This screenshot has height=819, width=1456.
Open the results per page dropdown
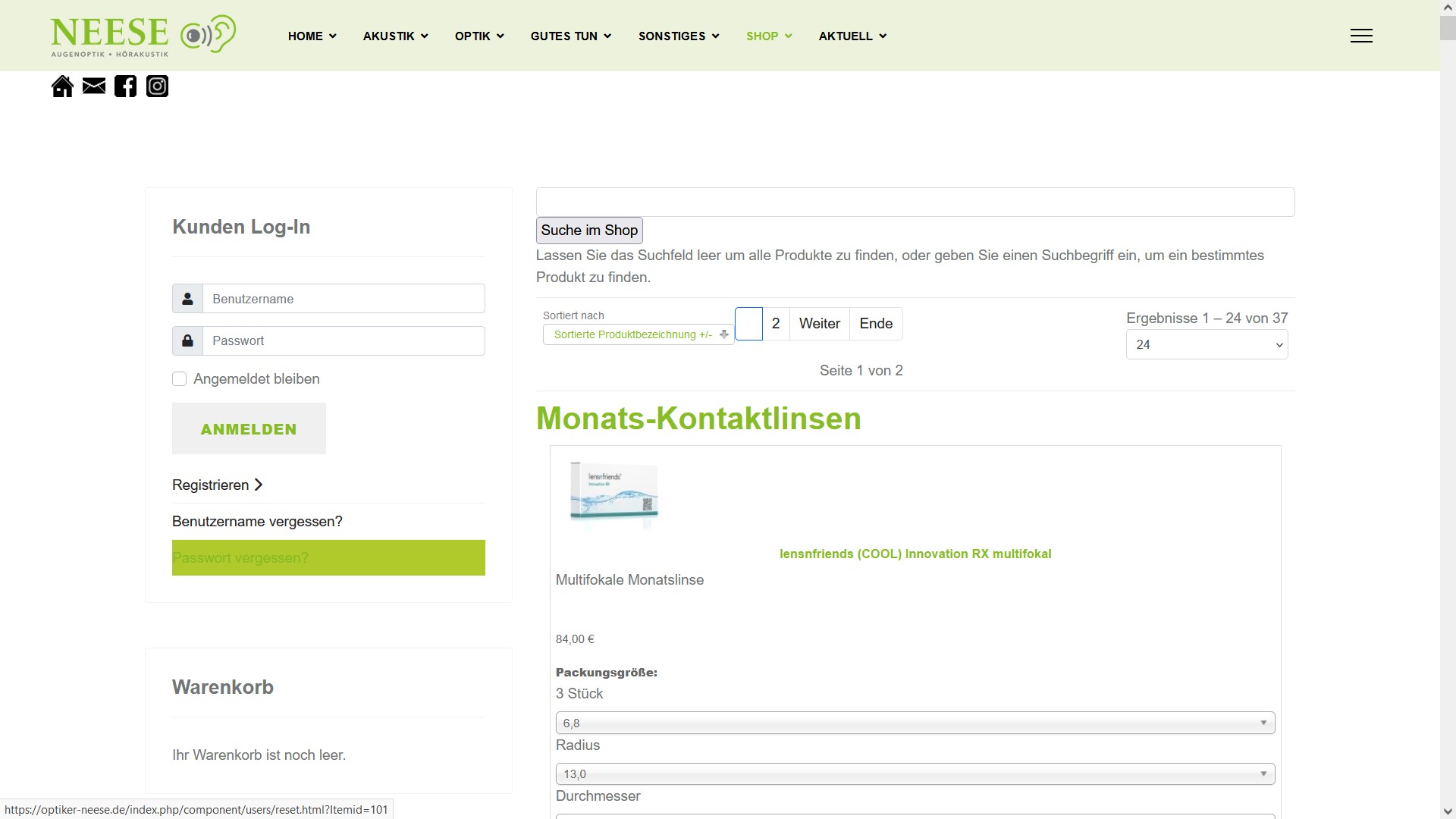pyautogui.click(x=1207, y=345)
